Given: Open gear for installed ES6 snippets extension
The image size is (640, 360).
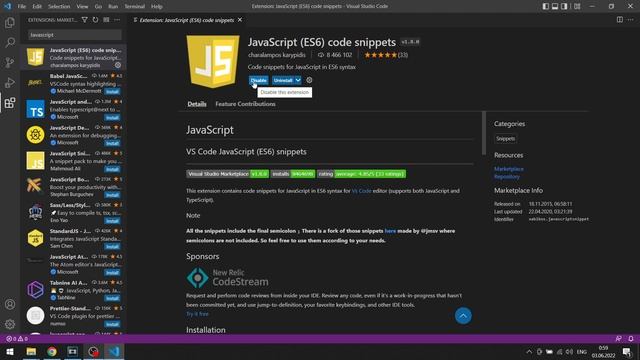Looking at the screenshot, I should coord(118,65).
